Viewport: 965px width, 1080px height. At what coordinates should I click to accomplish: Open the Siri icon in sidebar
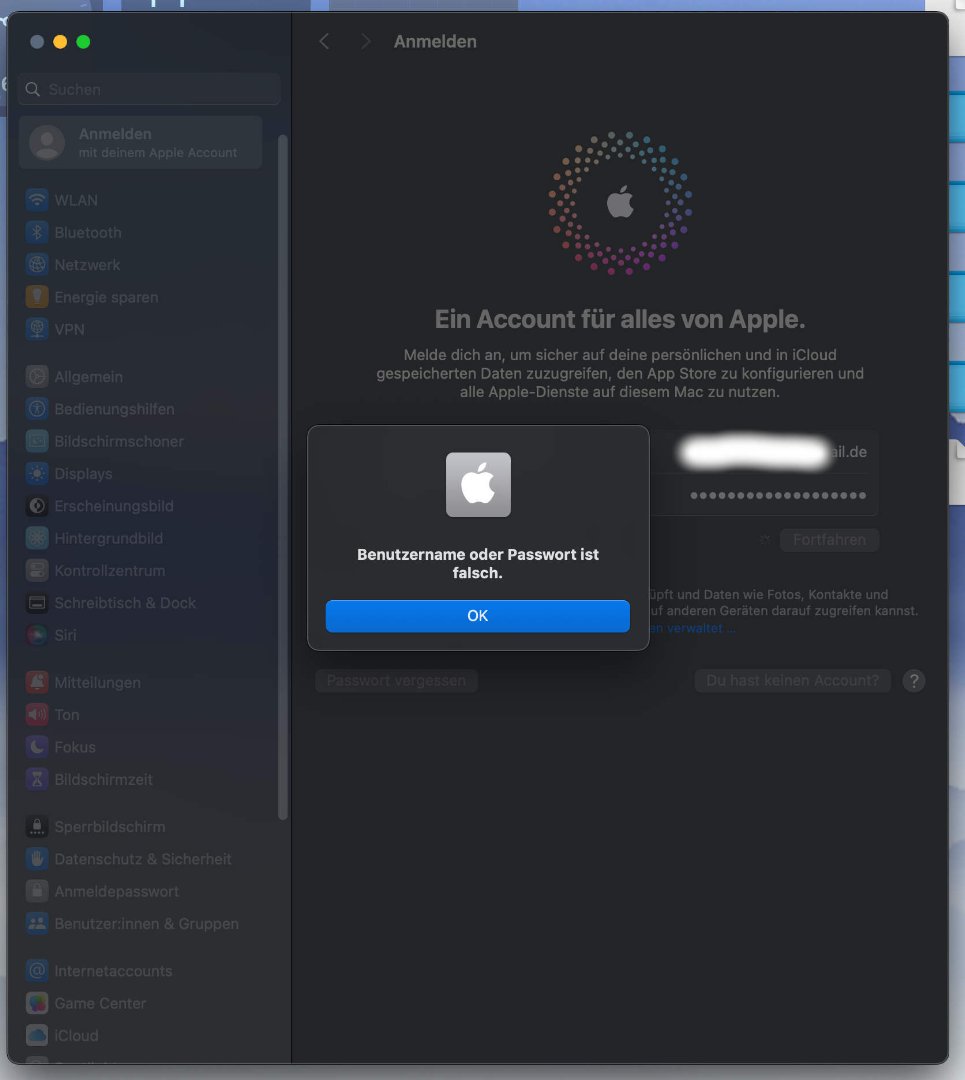(x=37, y=635)
